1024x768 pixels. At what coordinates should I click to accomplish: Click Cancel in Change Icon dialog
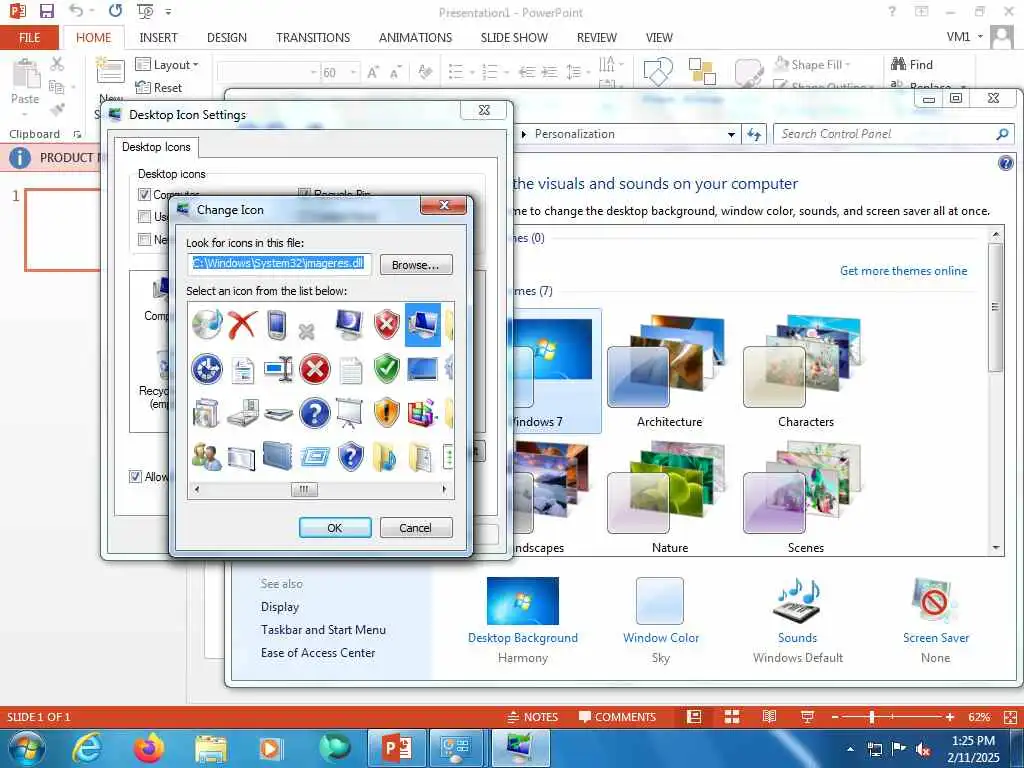[415, 528]
